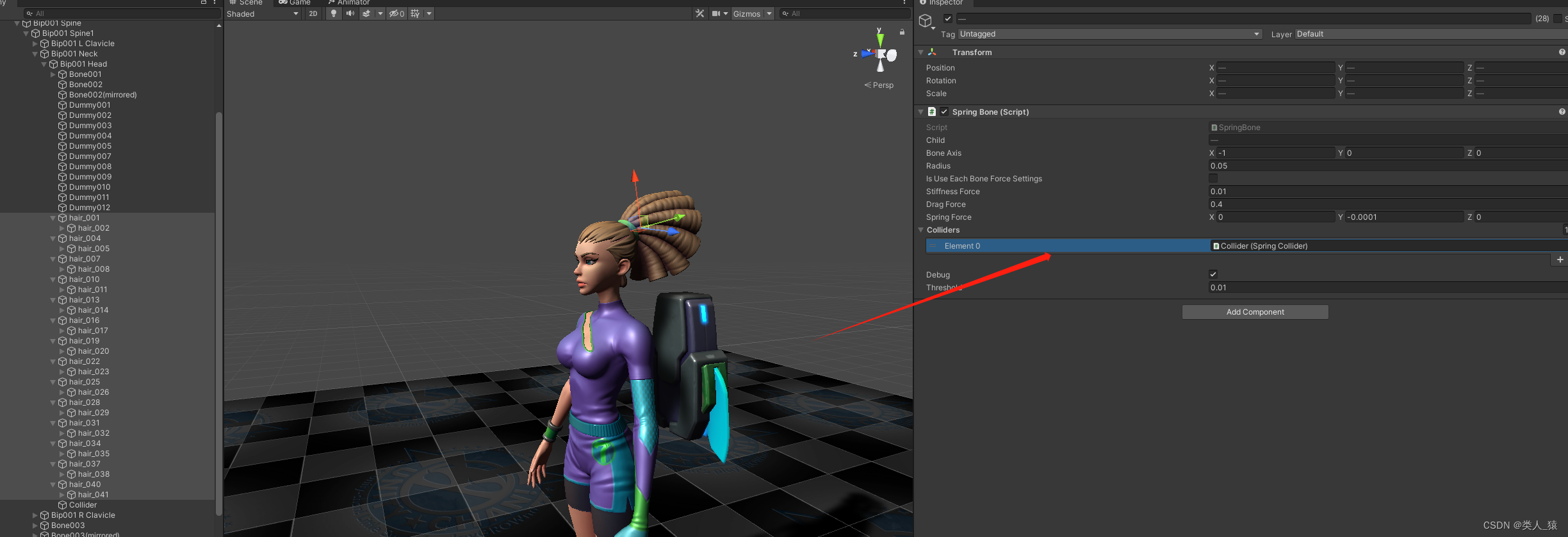Open Shaded draw mode dropdown

coord(263,13)
